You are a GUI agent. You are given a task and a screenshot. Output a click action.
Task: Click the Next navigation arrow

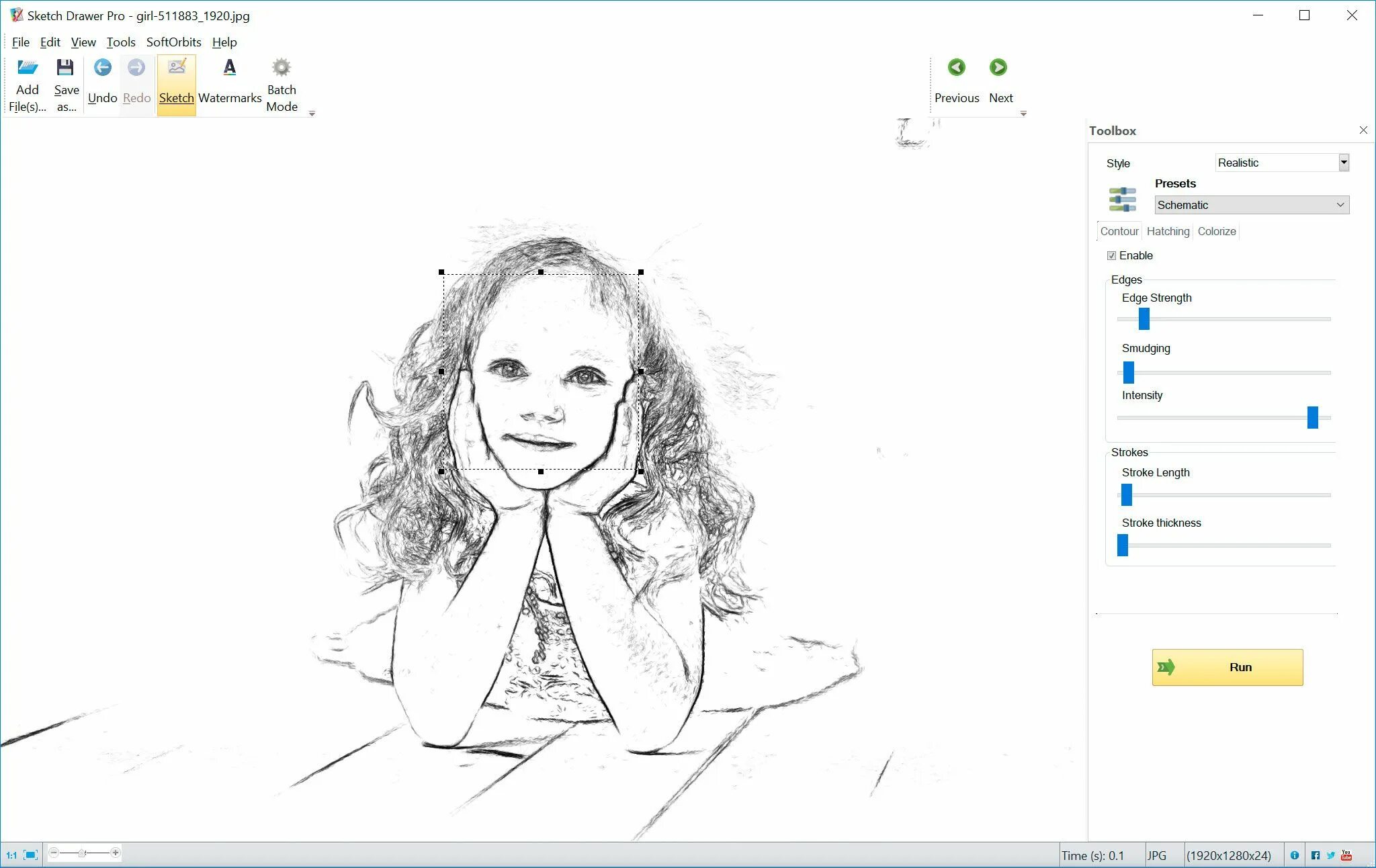(x=999, y=67)
